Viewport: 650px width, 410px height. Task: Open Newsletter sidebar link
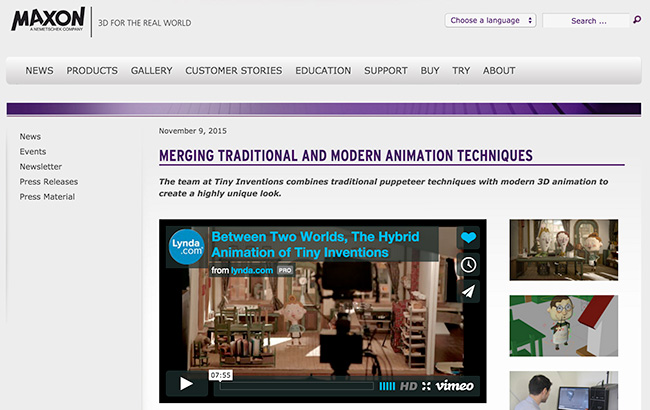pos(41,167)
